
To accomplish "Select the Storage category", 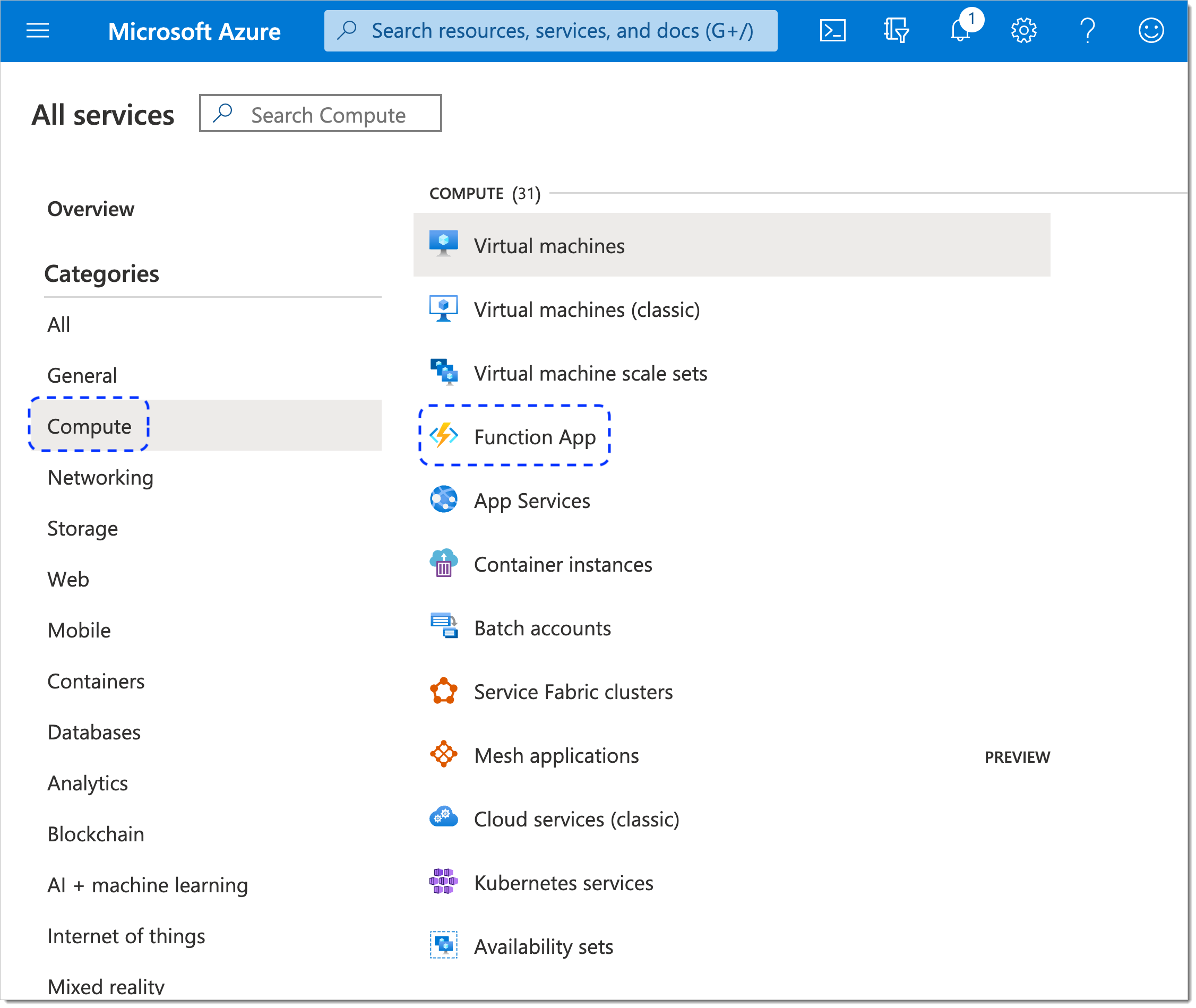I will coord(83,529).
